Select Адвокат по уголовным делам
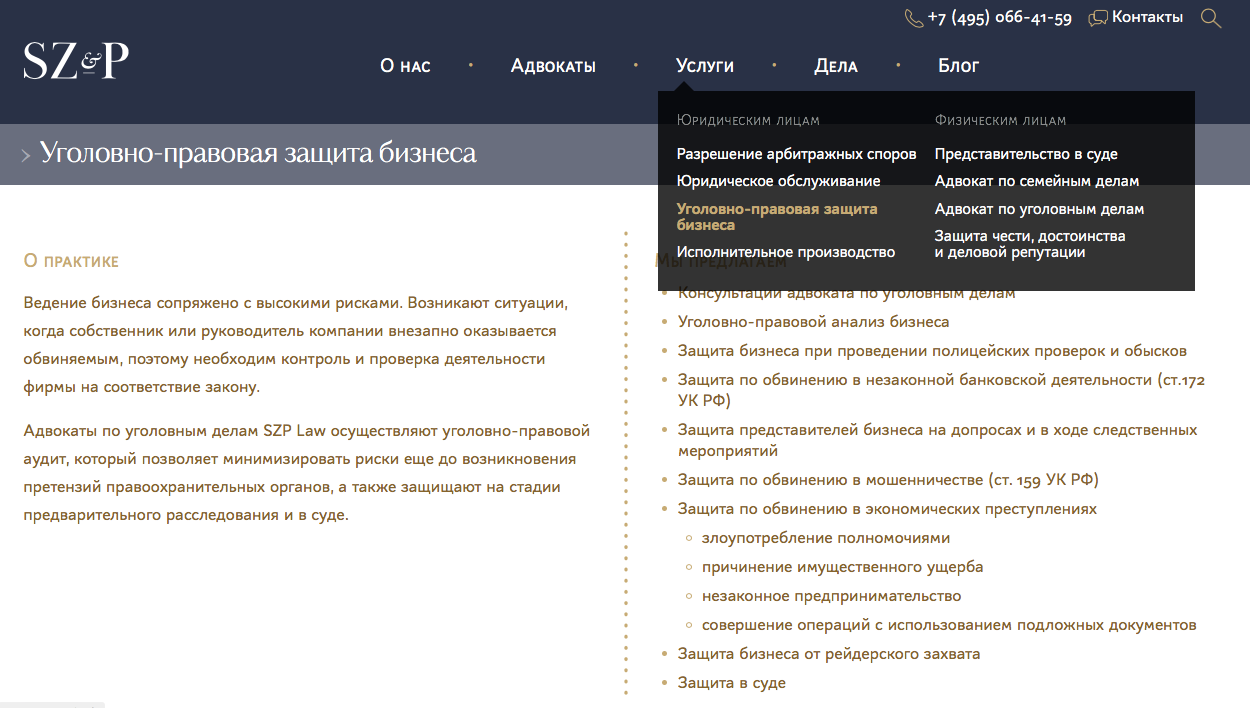Viewport: 1250px width, 708px height. pyautogui.click(x=1040, y=209)
